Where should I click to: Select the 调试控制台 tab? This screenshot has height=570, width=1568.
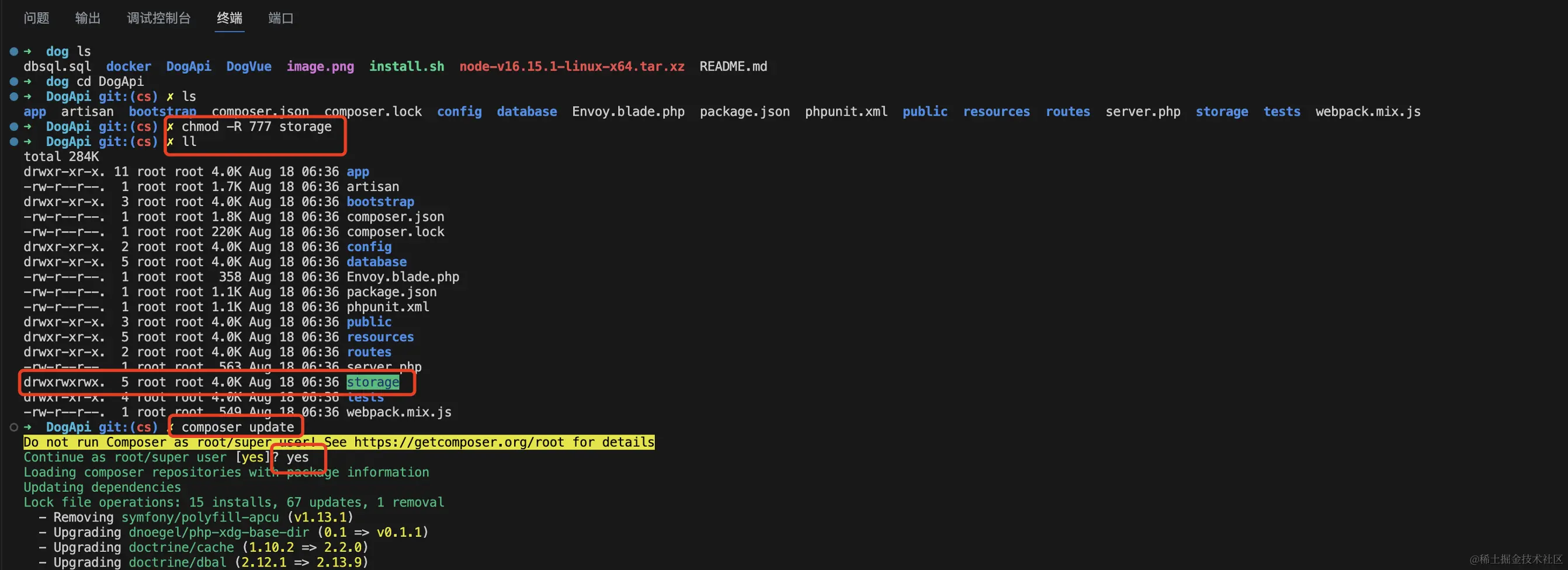(159, 18)
